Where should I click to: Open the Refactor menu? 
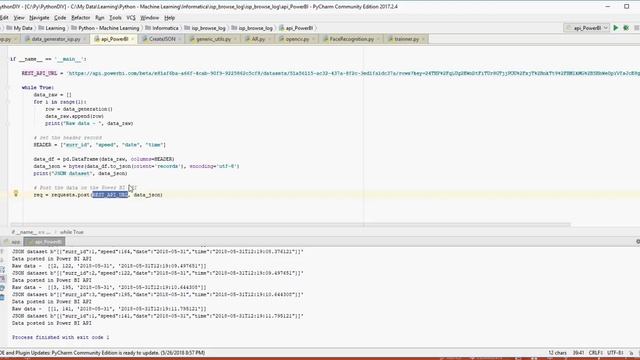[x=80, y=18]
